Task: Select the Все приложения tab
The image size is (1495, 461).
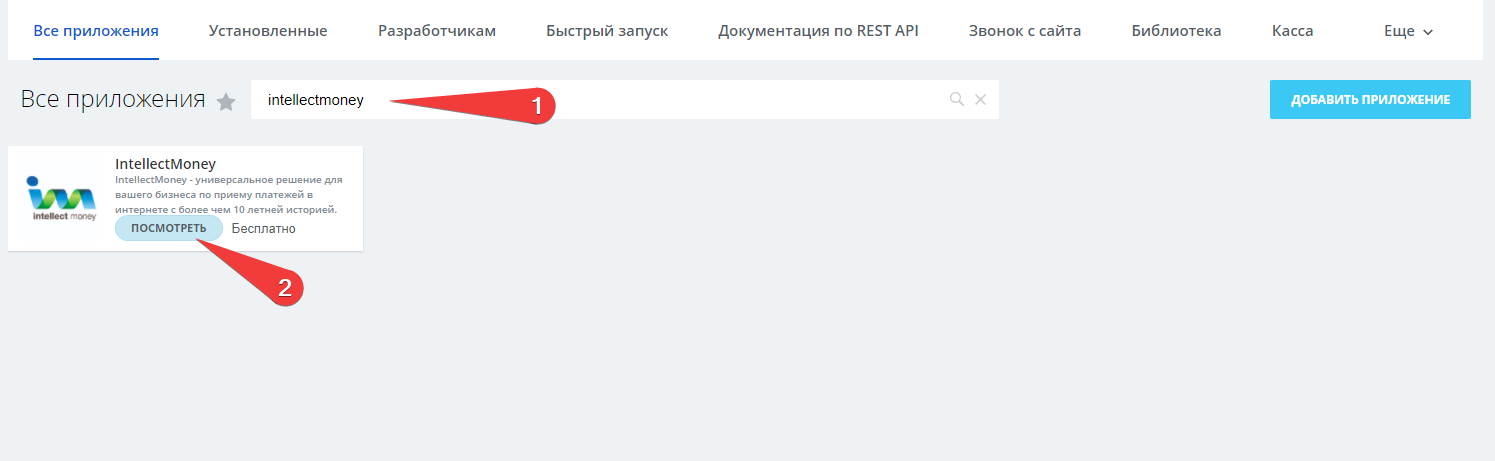Action: [96, 31]
